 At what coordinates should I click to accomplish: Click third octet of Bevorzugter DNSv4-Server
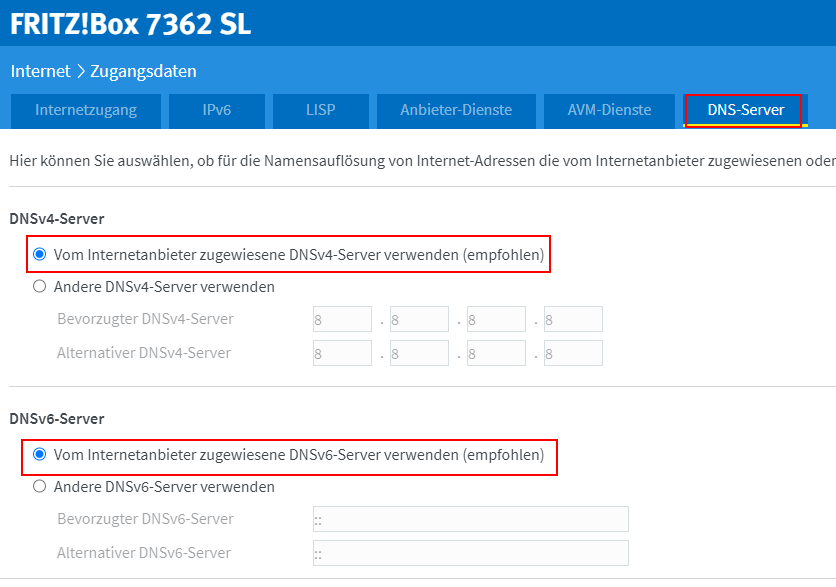click(x=496, y=319)
